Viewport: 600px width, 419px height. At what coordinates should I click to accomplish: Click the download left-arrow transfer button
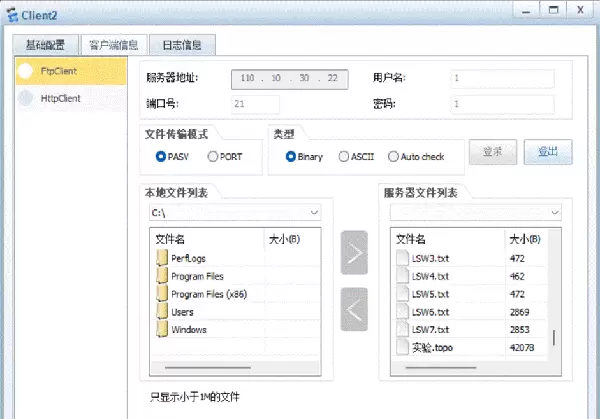coord(355,310)
